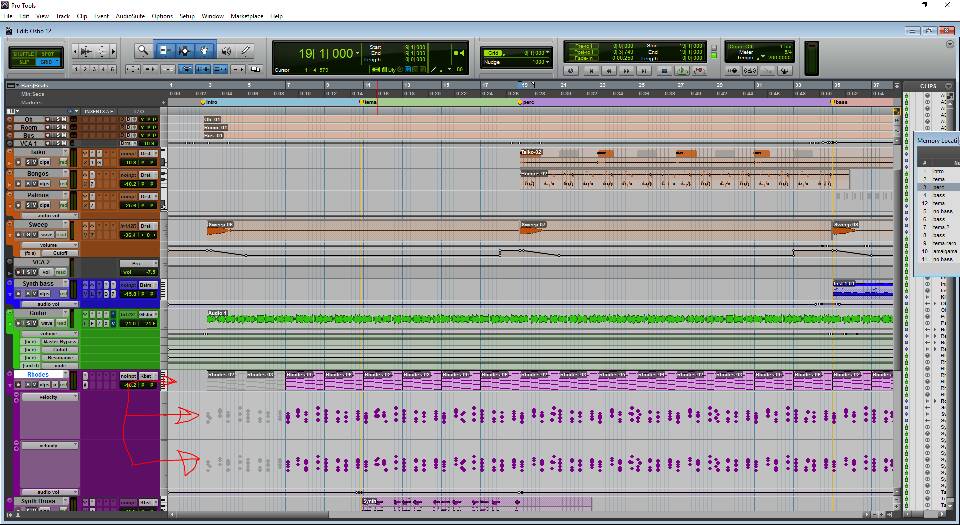Open the Nudge value dropdown
The image size is (960, 525).
[547, 62]
